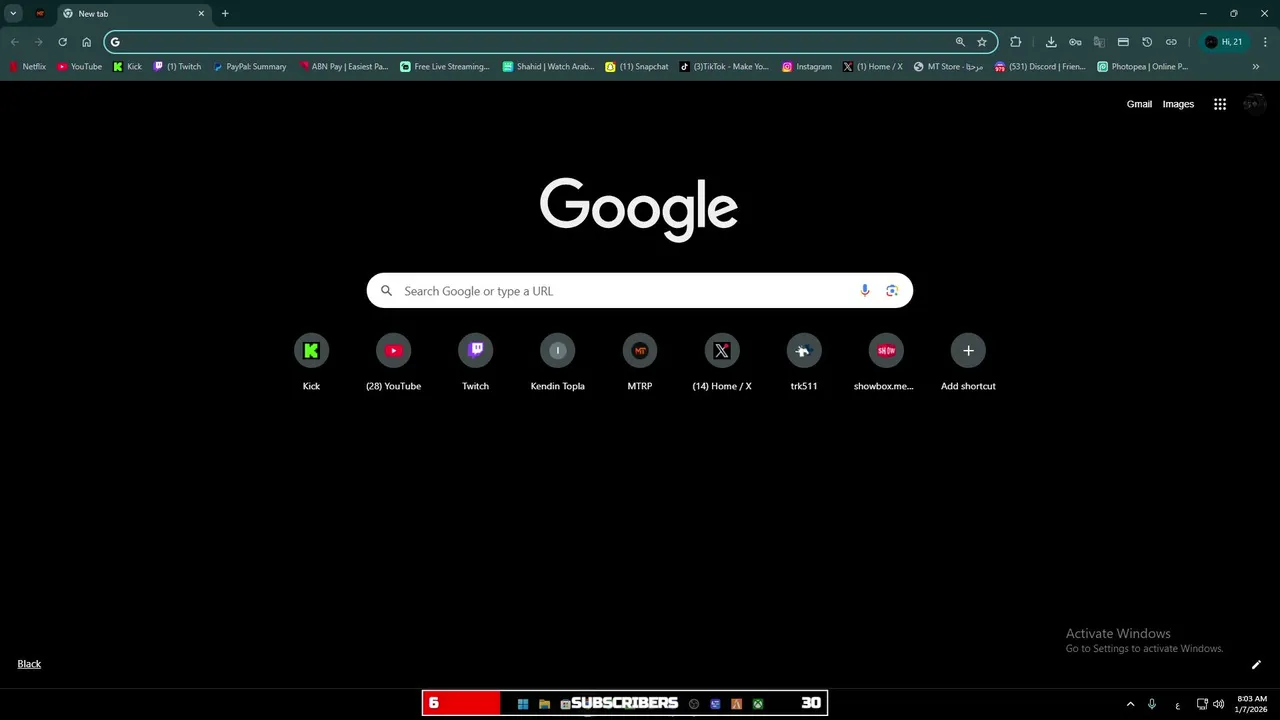Image resolution: width=1280 pixels, height=720 pixels.
Task: Open the 8:03 AM clock and date
Action: pos(1252,704)
